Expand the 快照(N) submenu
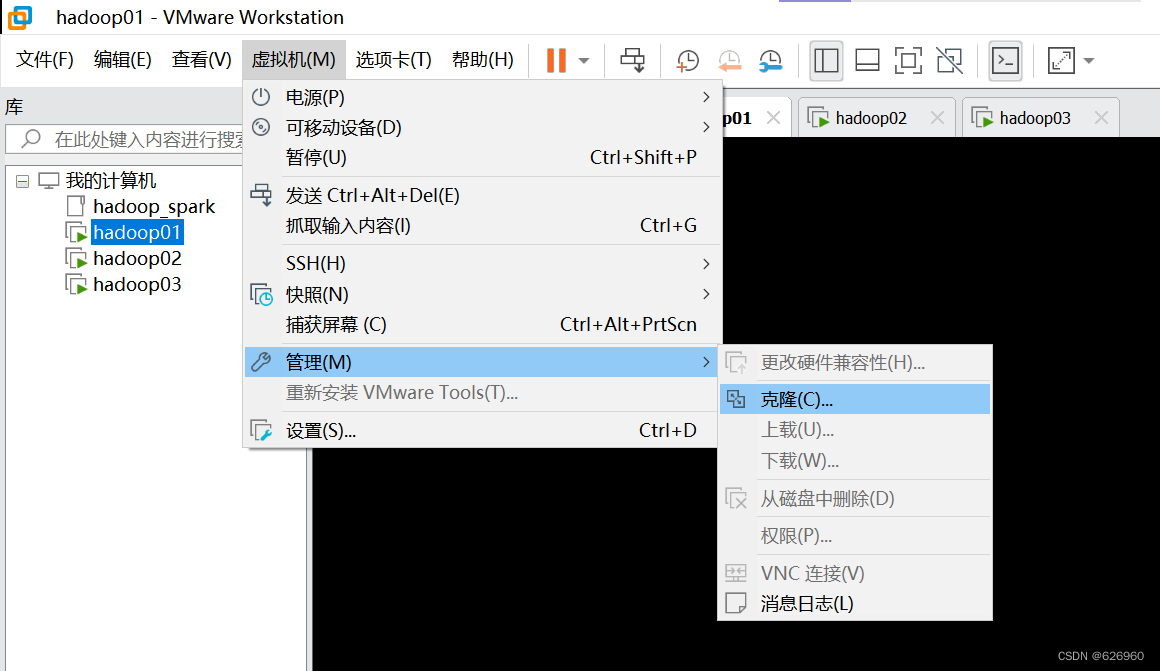 481,294
